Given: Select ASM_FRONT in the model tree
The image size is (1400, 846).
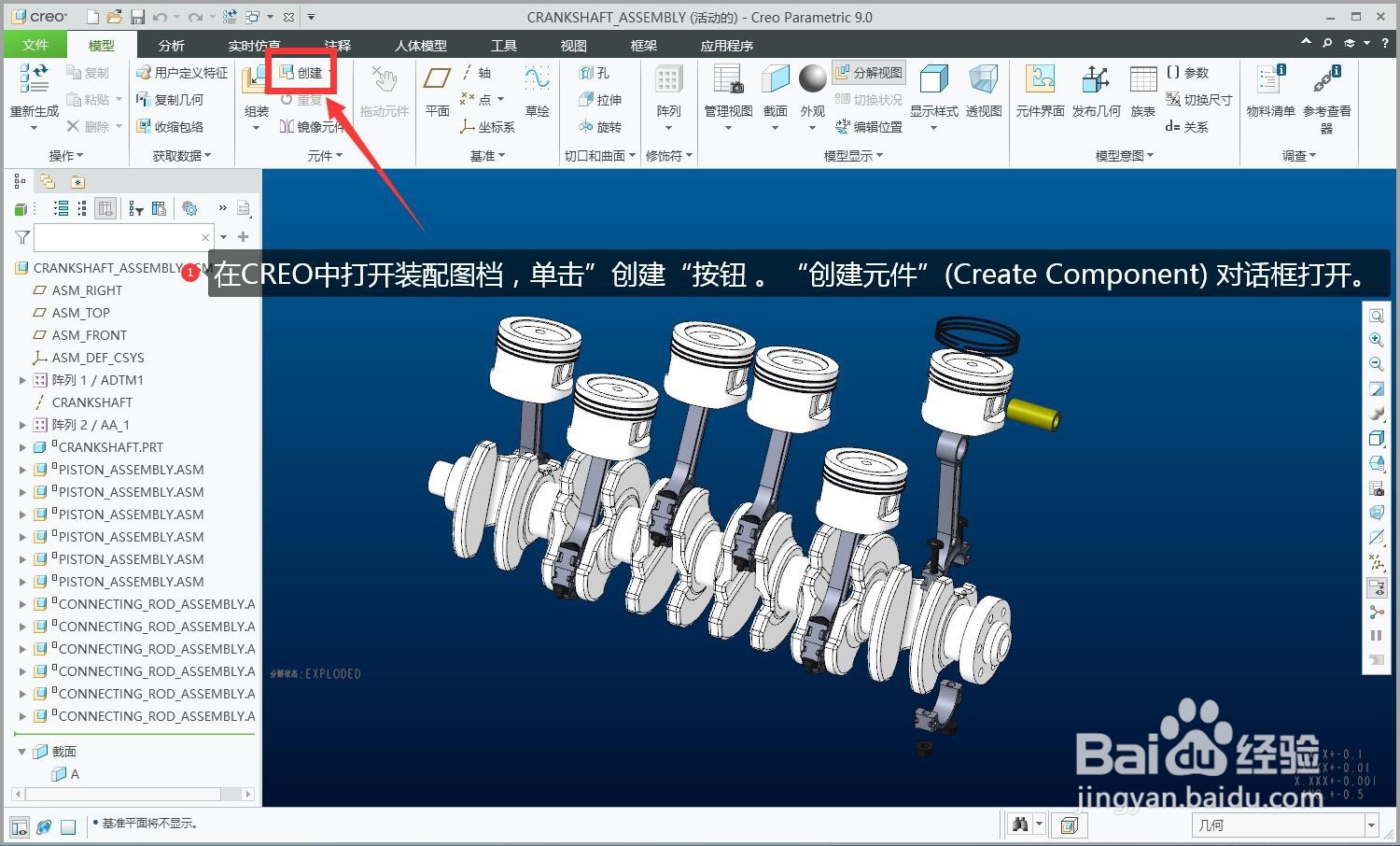Looking at the screenshot, I should point(89,335).
